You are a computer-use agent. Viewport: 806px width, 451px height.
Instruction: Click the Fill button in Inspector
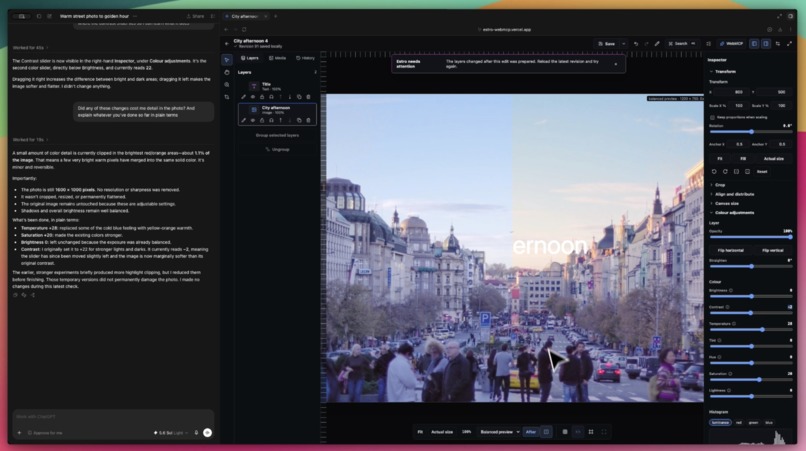click(x=743, y=158)
